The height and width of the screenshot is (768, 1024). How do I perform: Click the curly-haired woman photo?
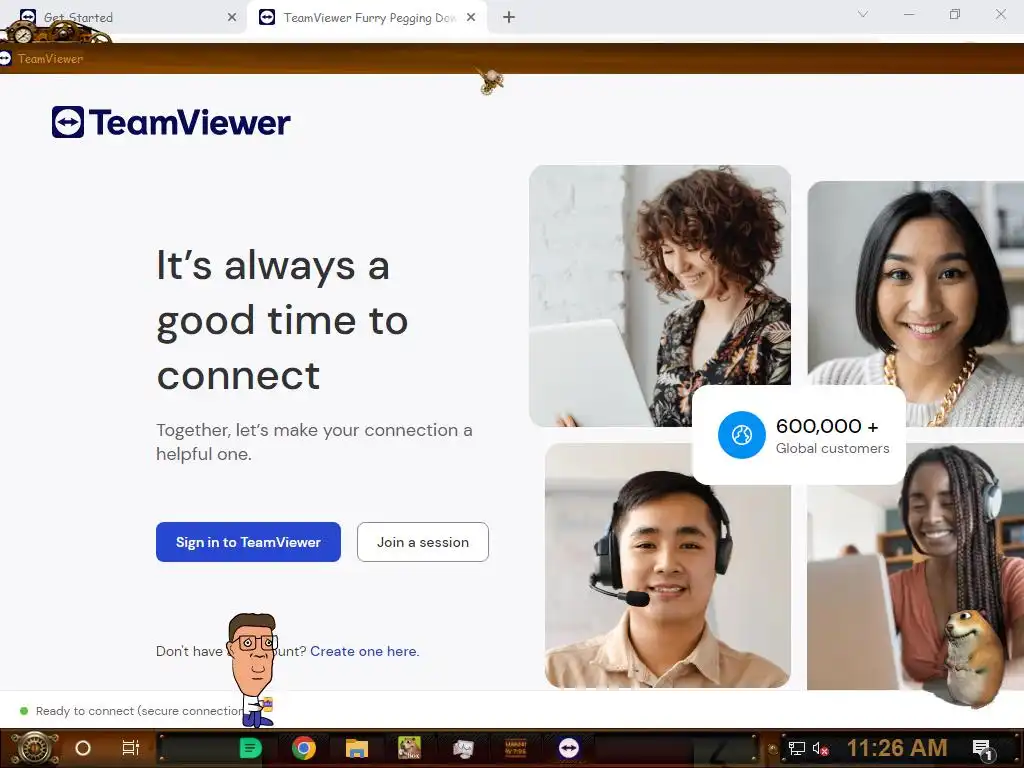click(660, 295)
